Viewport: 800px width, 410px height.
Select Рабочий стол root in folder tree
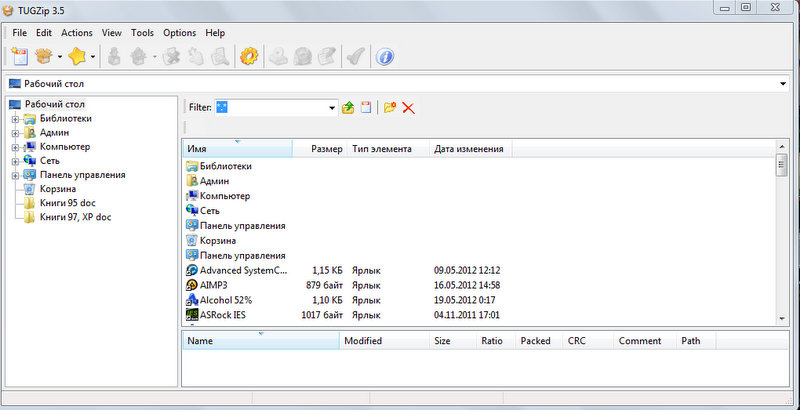click(55, 104)
